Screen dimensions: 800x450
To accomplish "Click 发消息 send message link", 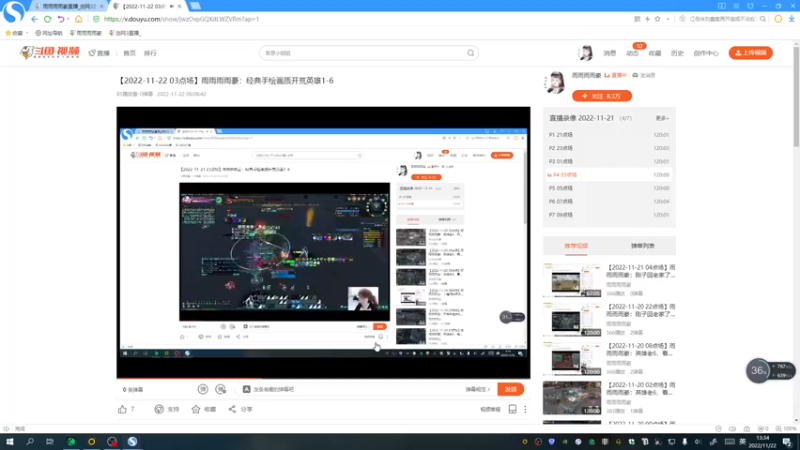I will coord(643,75).
